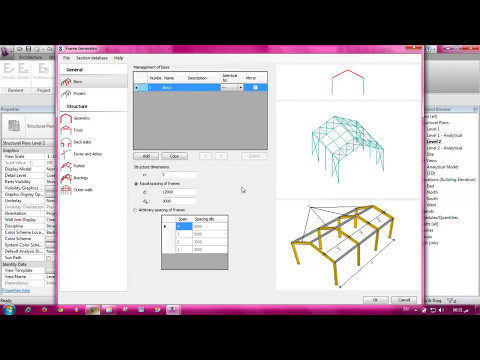The image size is (480, 360).
Task: Click the Span 4 cell in spacing table
Action: click(x=184, y=227)
